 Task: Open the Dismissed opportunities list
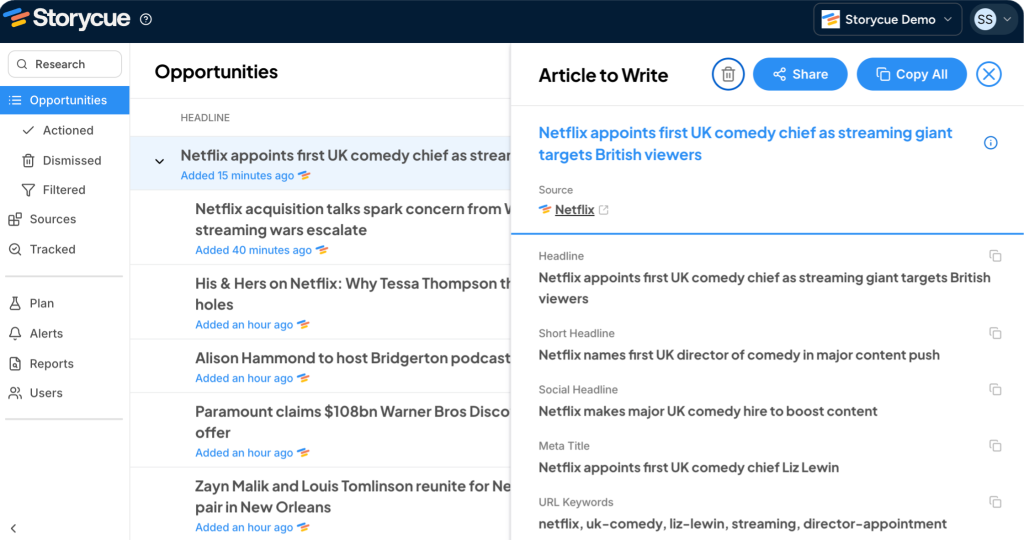(x=71, y=160)
